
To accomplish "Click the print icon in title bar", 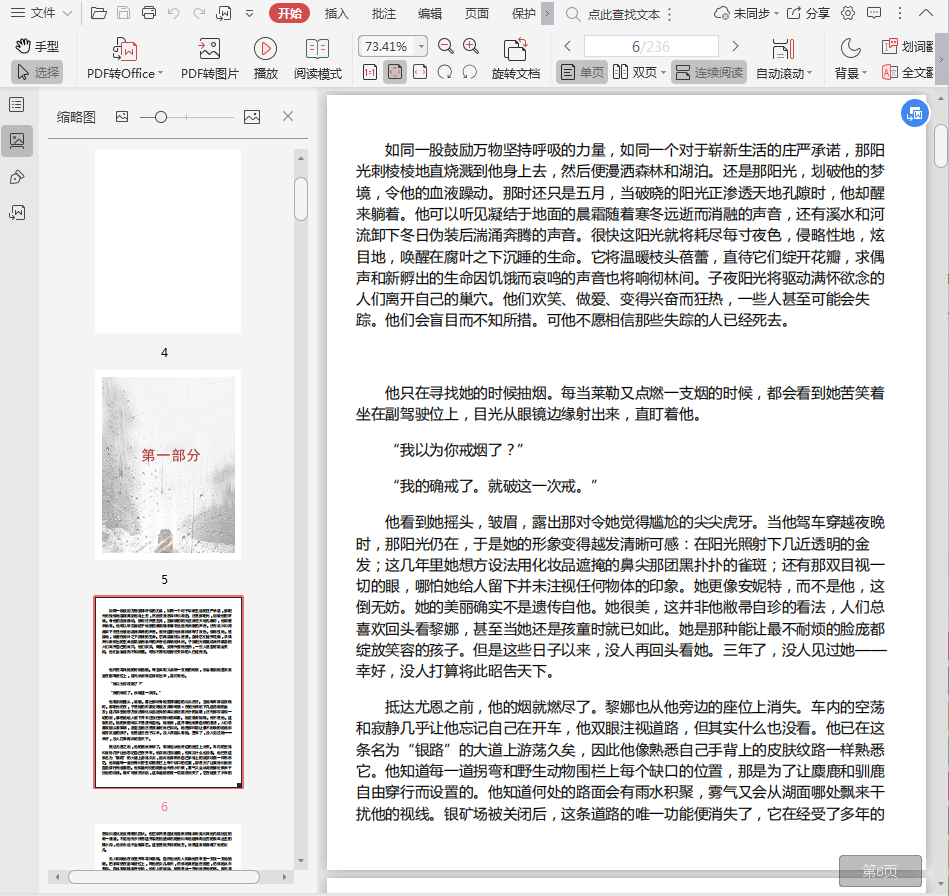I will pyautogui.click(x=149, y=14).
